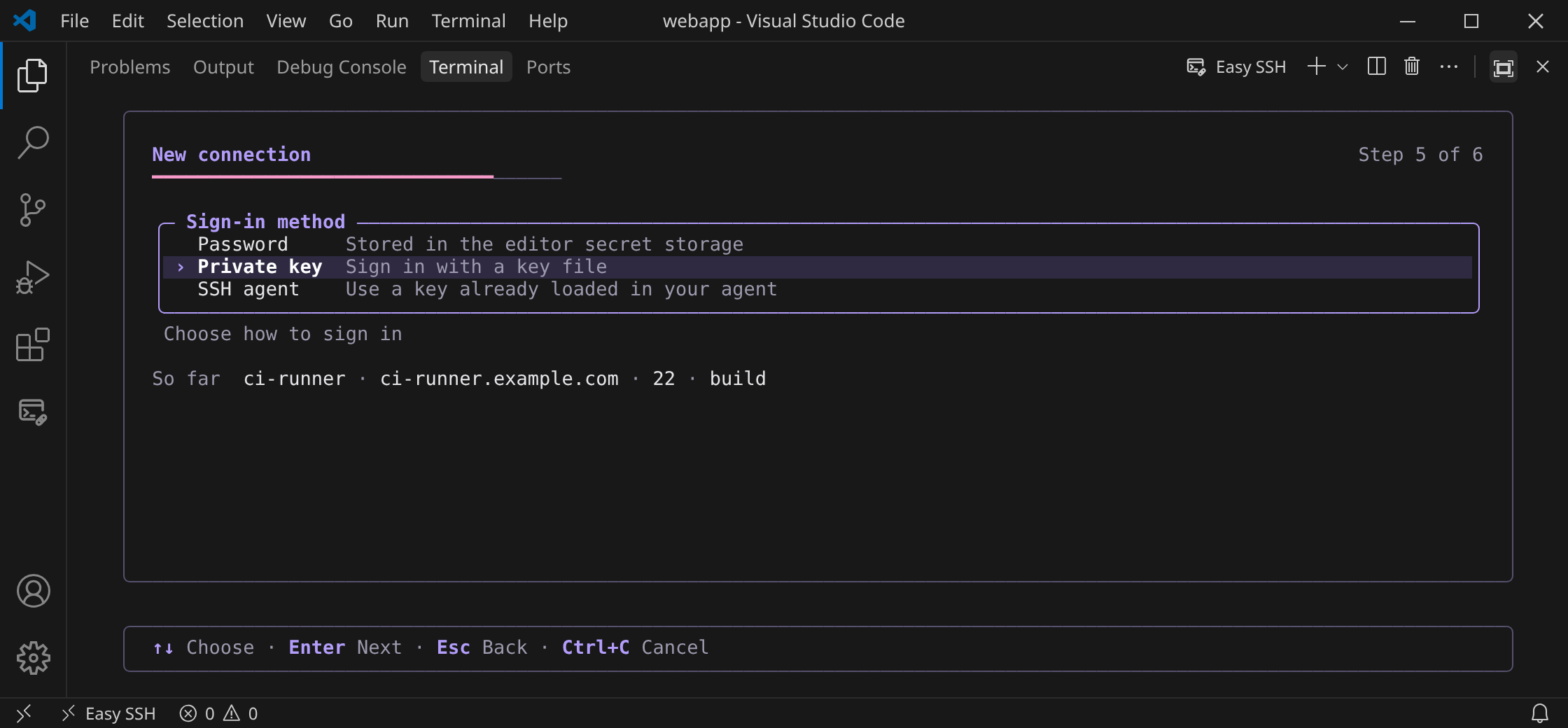Click the Esc Back hint
Viewport: 1568px width, 728px height.
tap(482, 647)
